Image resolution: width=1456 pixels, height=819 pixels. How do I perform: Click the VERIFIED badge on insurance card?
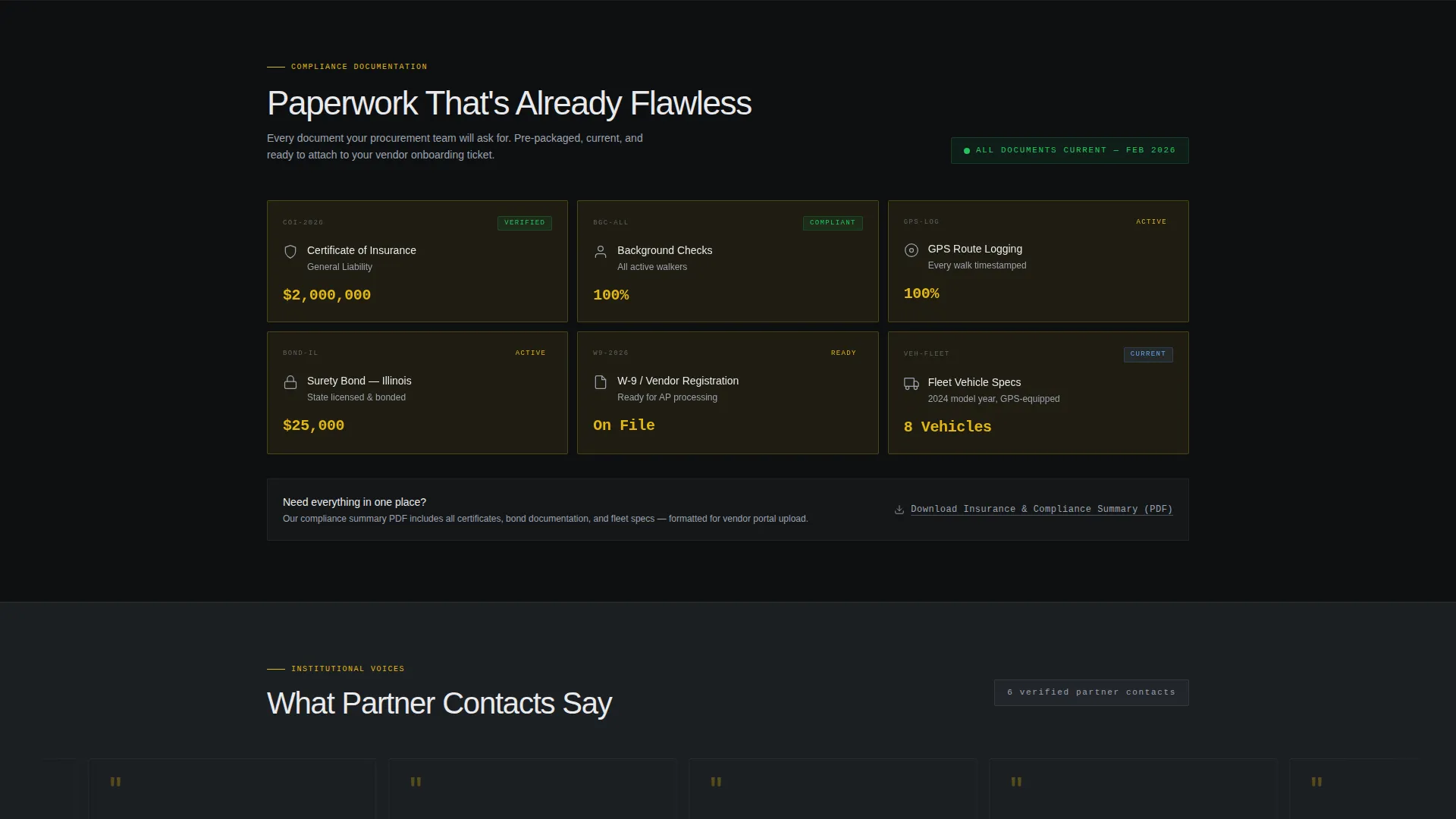(525, 223)
